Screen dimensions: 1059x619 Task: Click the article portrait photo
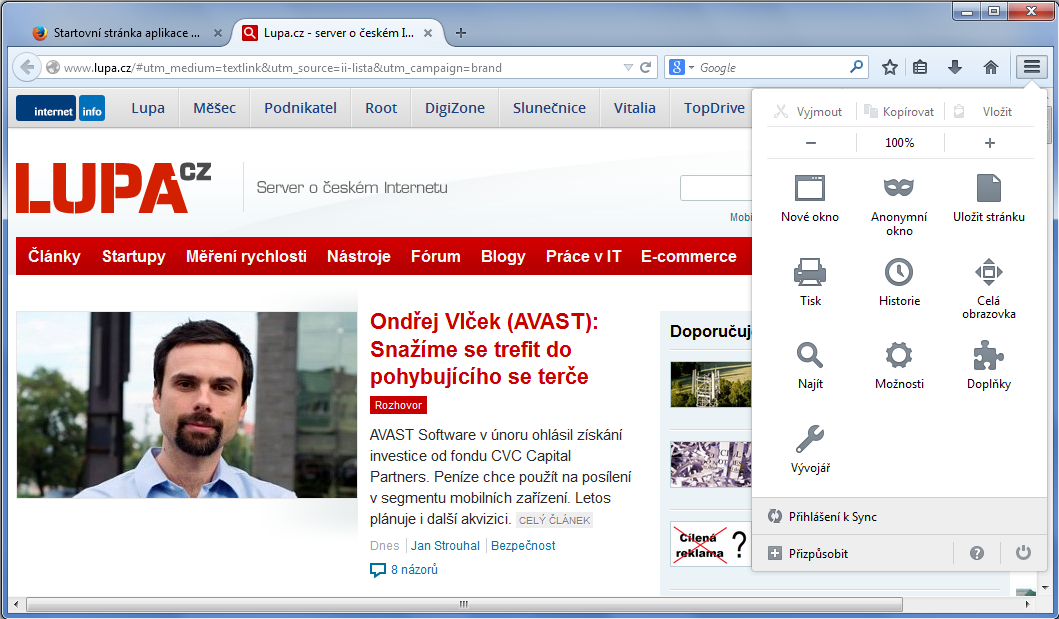[186, 405]
